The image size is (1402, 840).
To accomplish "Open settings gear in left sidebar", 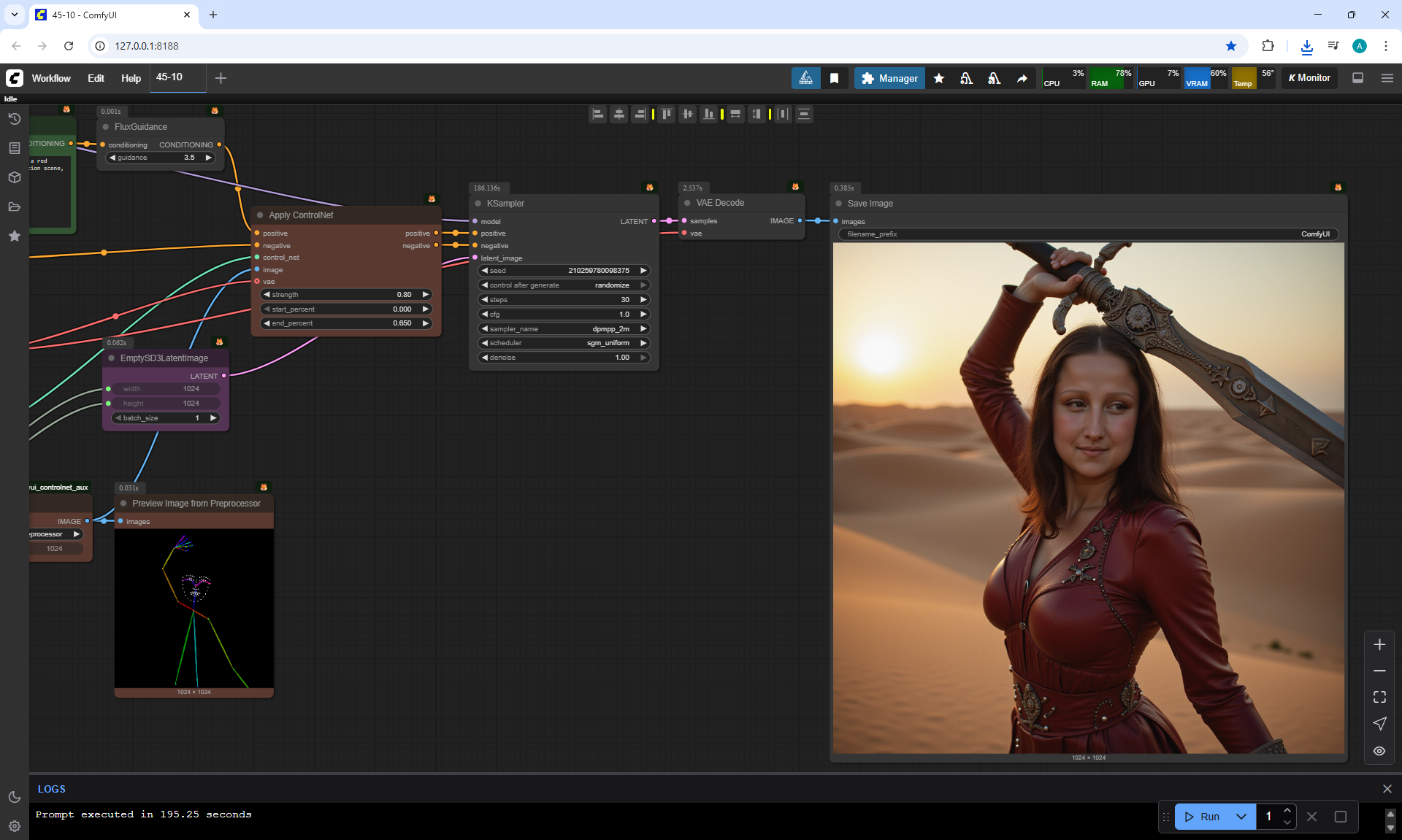I will click(14, 826).
